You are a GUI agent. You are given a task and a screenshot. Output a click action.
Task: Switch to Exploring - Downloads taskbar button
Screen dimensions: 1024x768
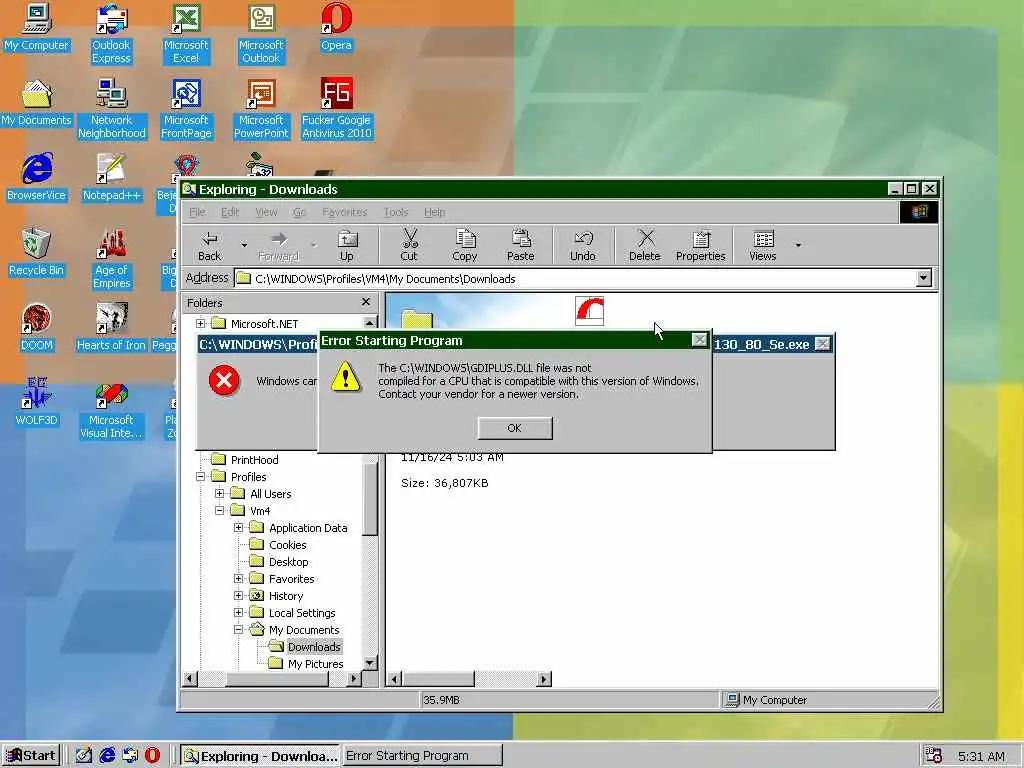[260, 756]
